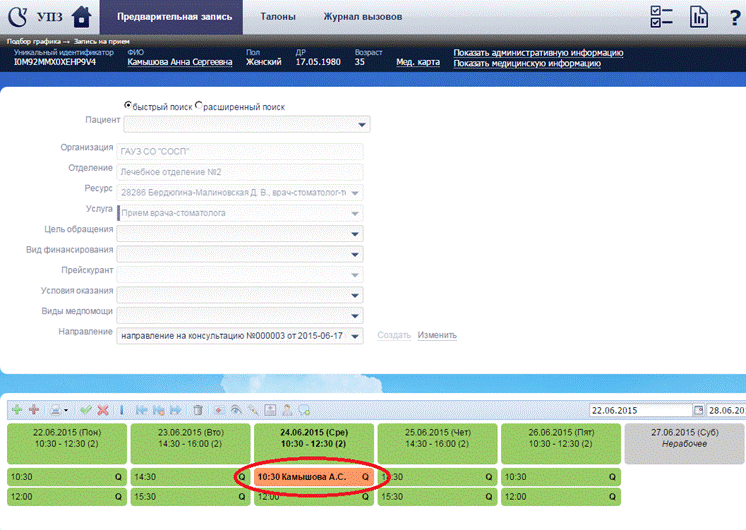Screen dimensions: 746x530
Task: Select the расширенный поиск radio button
Action: 199,105
